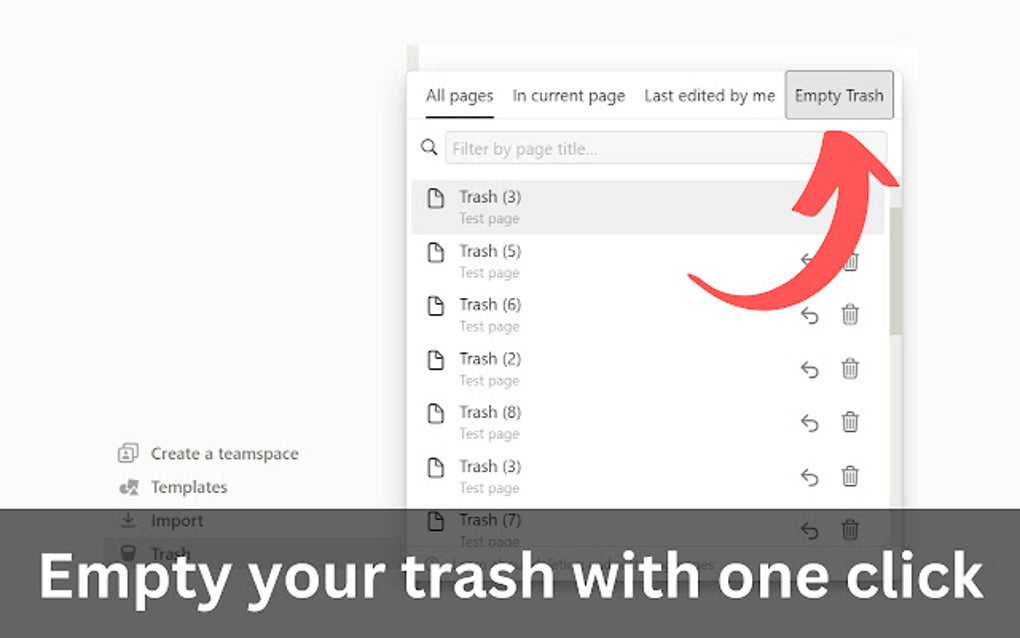The height and width of the screenshot is (638, 1020).
Task: Permanently delete the Trash (7) page
Action: tap(850, 529)
